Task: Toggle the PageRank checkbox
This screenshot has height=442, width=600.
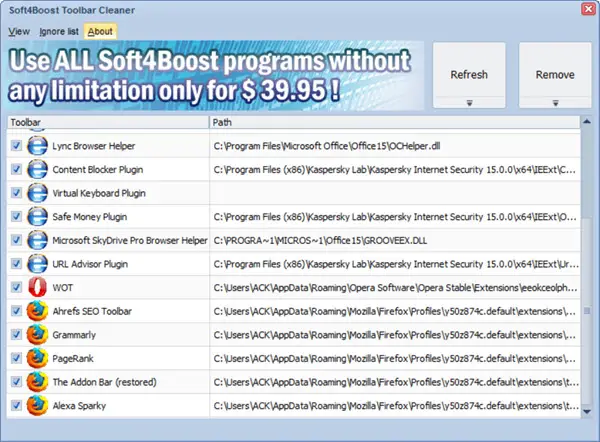Action: point(16,359)
